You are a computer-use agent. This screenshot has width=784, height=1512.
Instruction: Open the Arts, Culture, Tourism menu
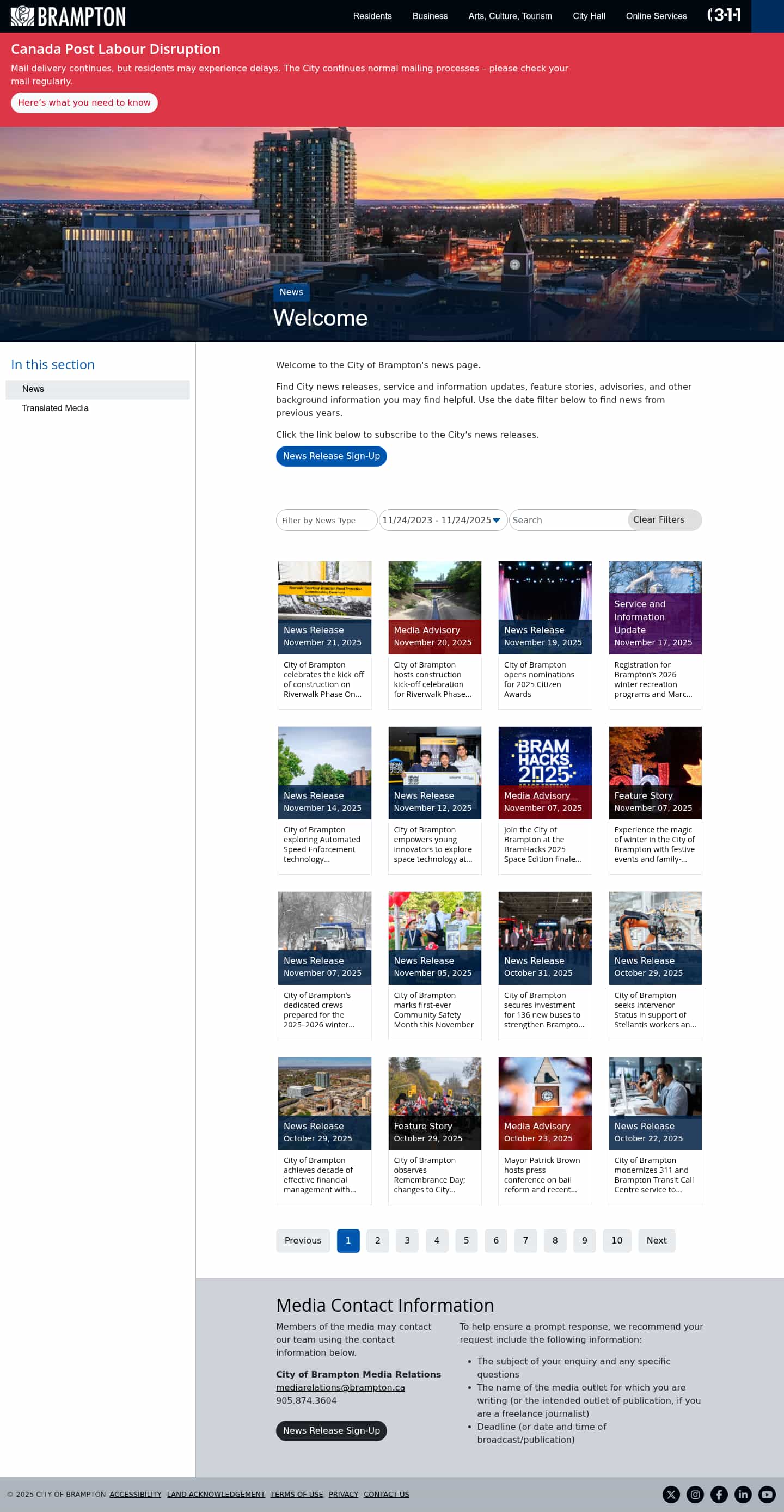[510, 16]
